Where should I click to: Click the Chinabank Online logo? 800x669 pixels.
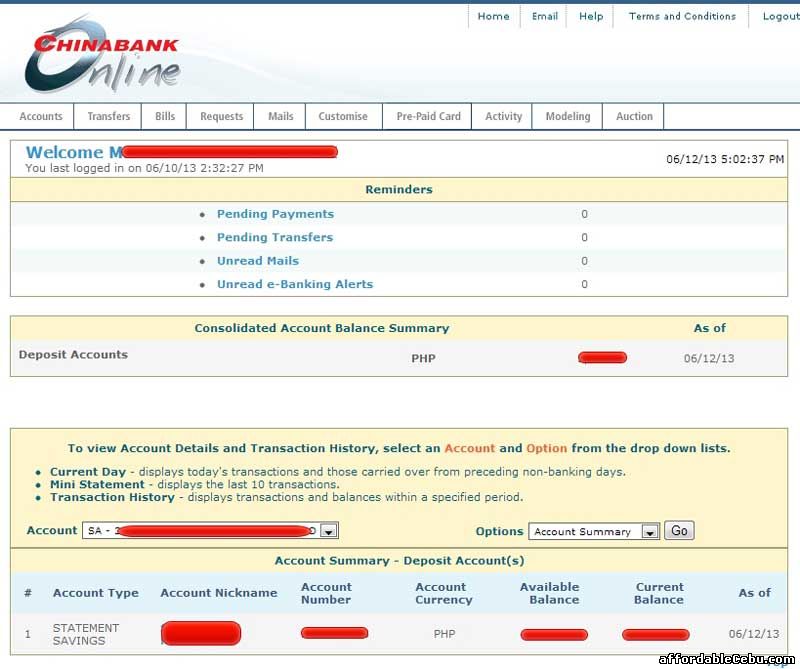(102, 55)
